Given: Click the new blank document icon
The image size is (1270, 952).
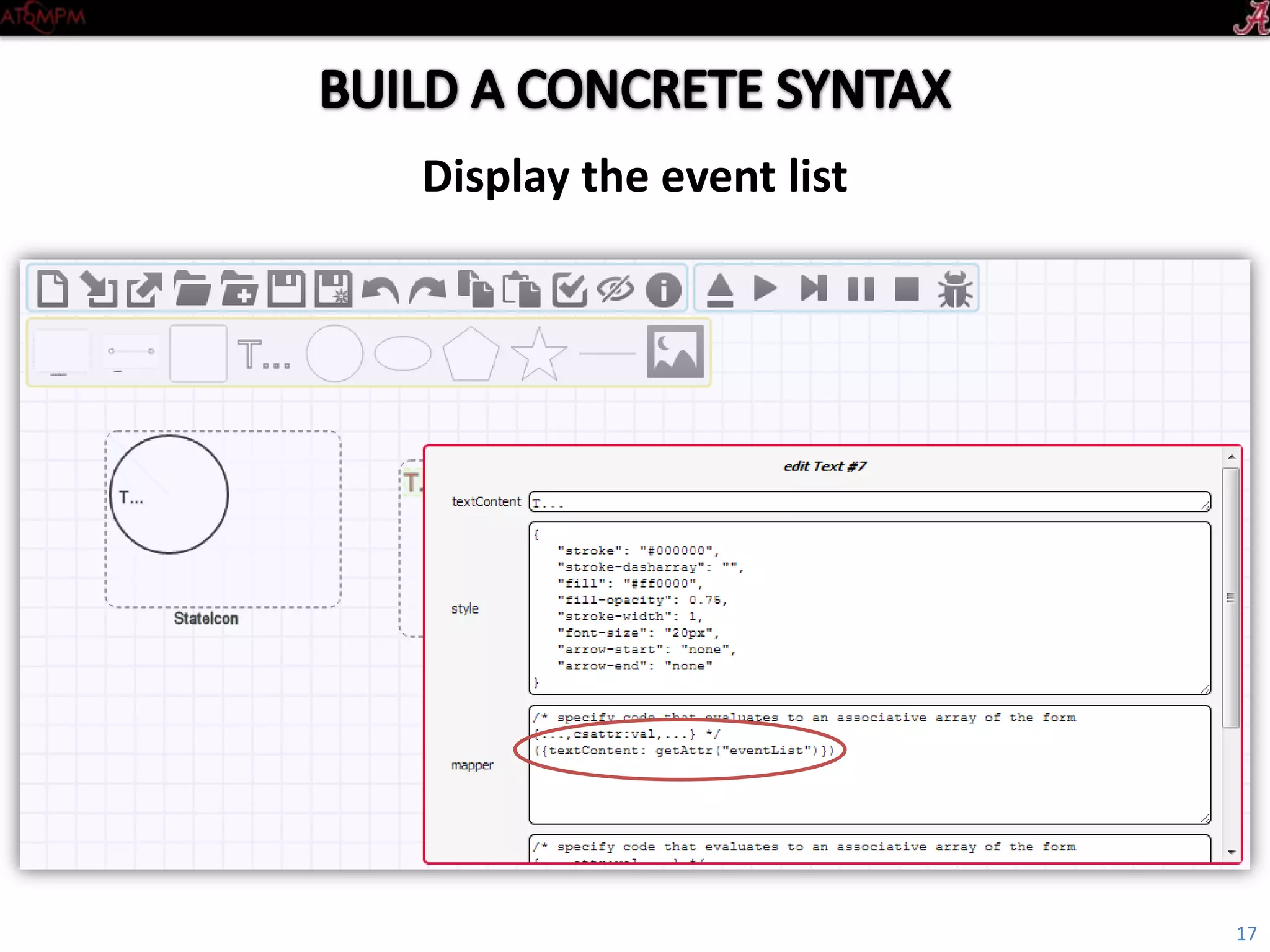Looking at the screenshot, I should click(x=53, y=289).
